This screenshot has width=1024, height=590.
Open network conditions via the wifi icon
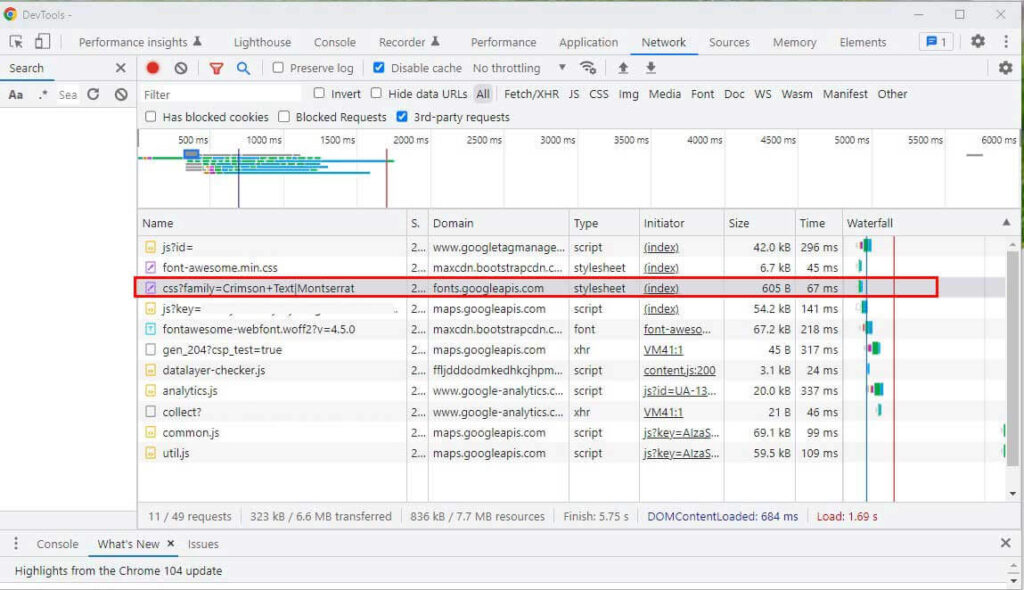tap(589, 68)
